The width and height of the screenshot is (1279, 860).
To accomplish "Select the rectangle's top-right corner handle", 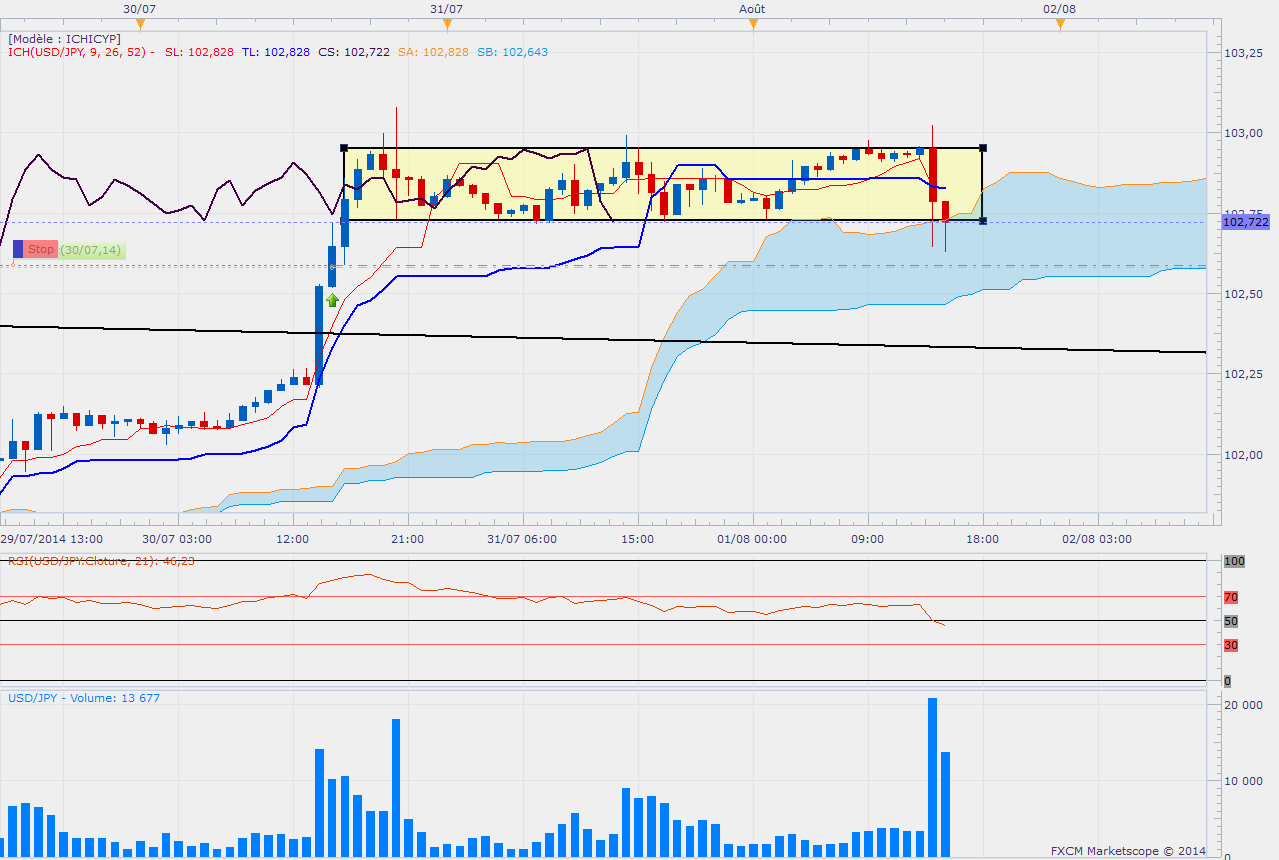I will tap(983, 148).
